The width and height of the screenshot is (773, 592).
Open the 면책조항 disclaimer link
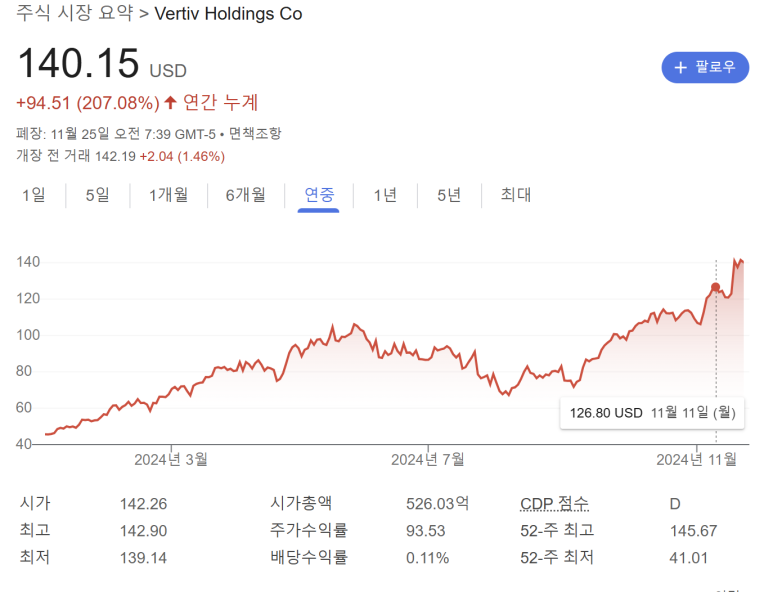point(255,134)
